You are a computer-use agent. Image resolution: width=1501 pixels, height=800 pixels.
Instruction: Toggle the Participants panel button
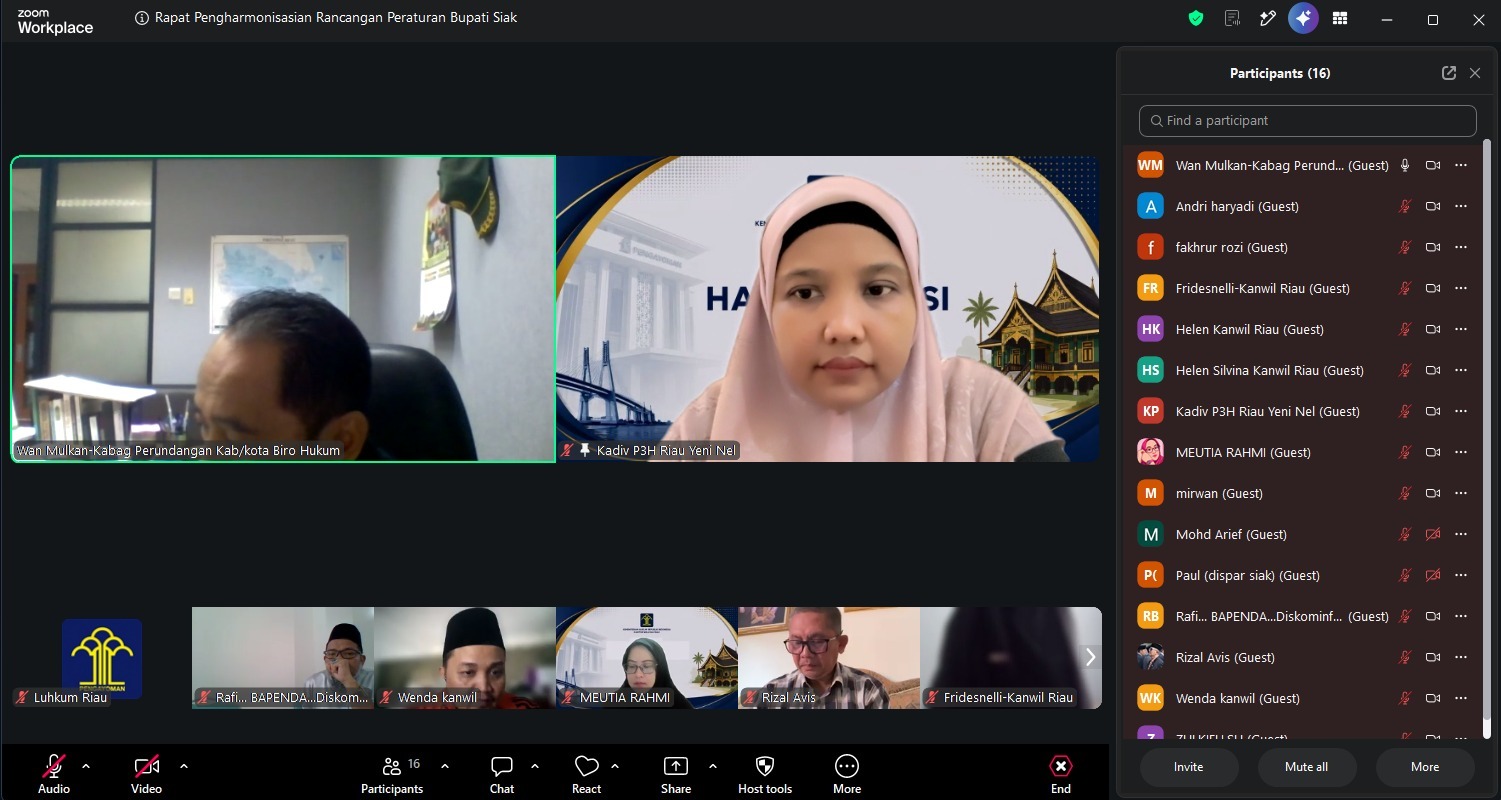[392, 774]
